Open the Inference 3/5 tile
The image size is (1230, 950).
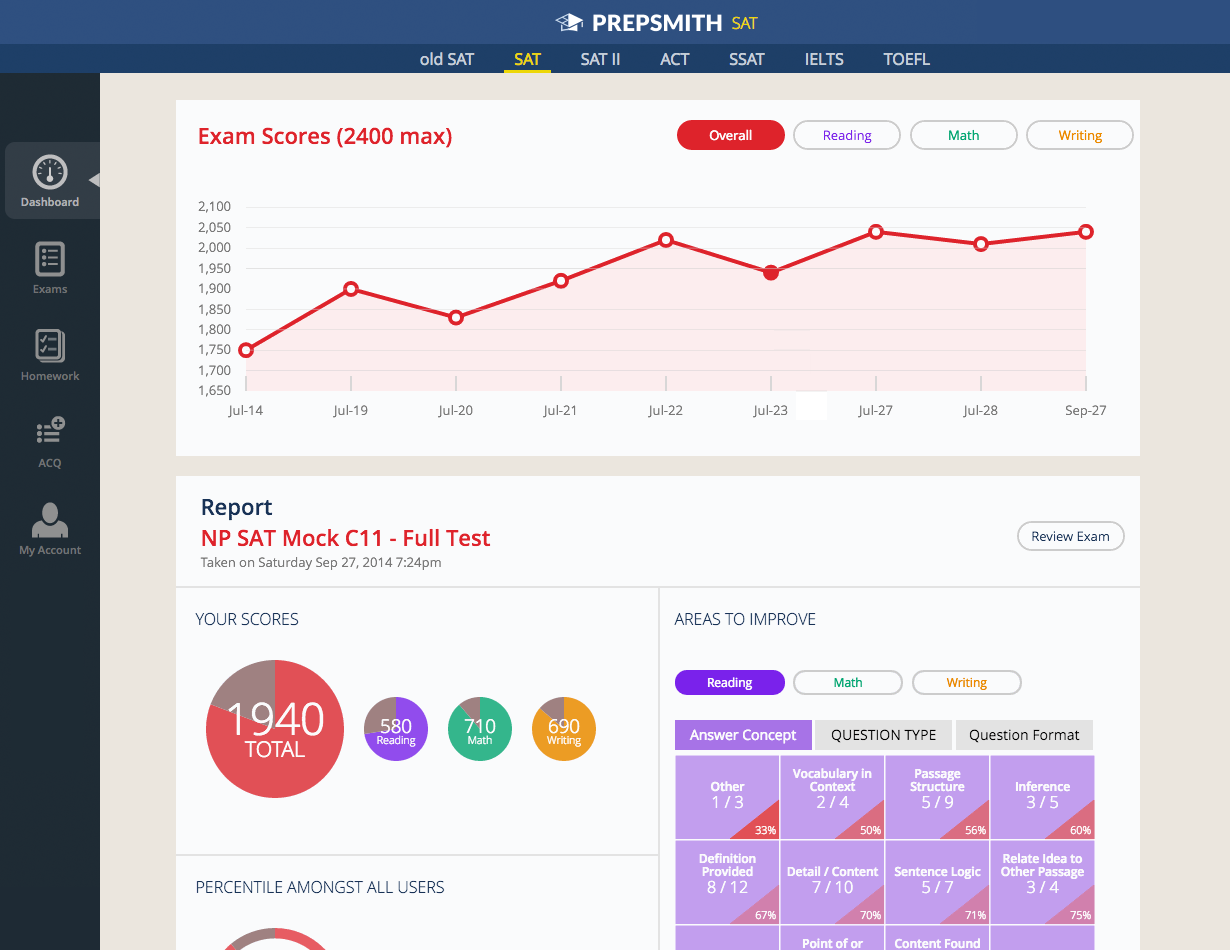coord(1042,797)
